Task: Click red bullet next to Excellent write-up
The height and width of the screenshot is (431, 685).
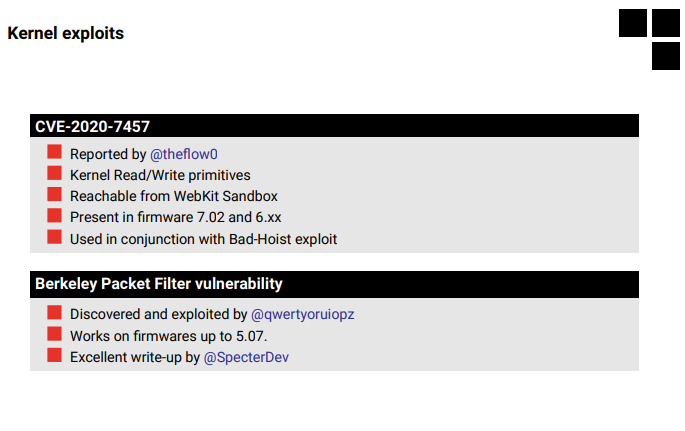Action: tap(55, 355)
